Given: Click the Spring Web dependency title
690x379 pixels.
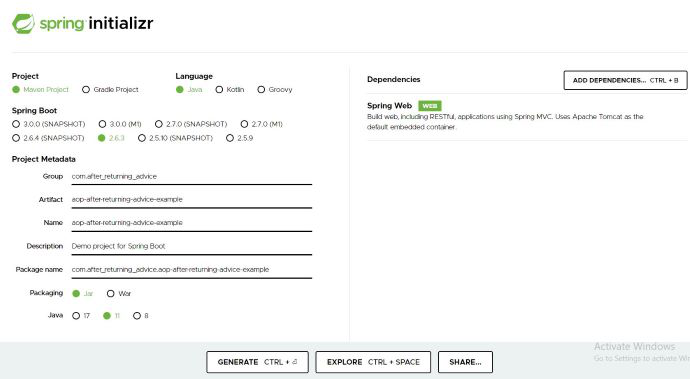Looking at the screenshot, I should pos(389,106).
